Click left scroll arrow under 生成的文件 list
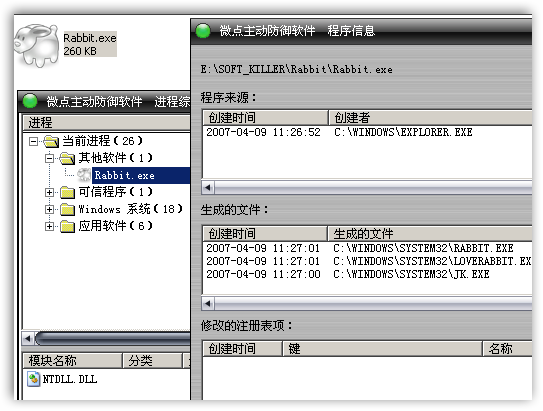 point(208,304)
